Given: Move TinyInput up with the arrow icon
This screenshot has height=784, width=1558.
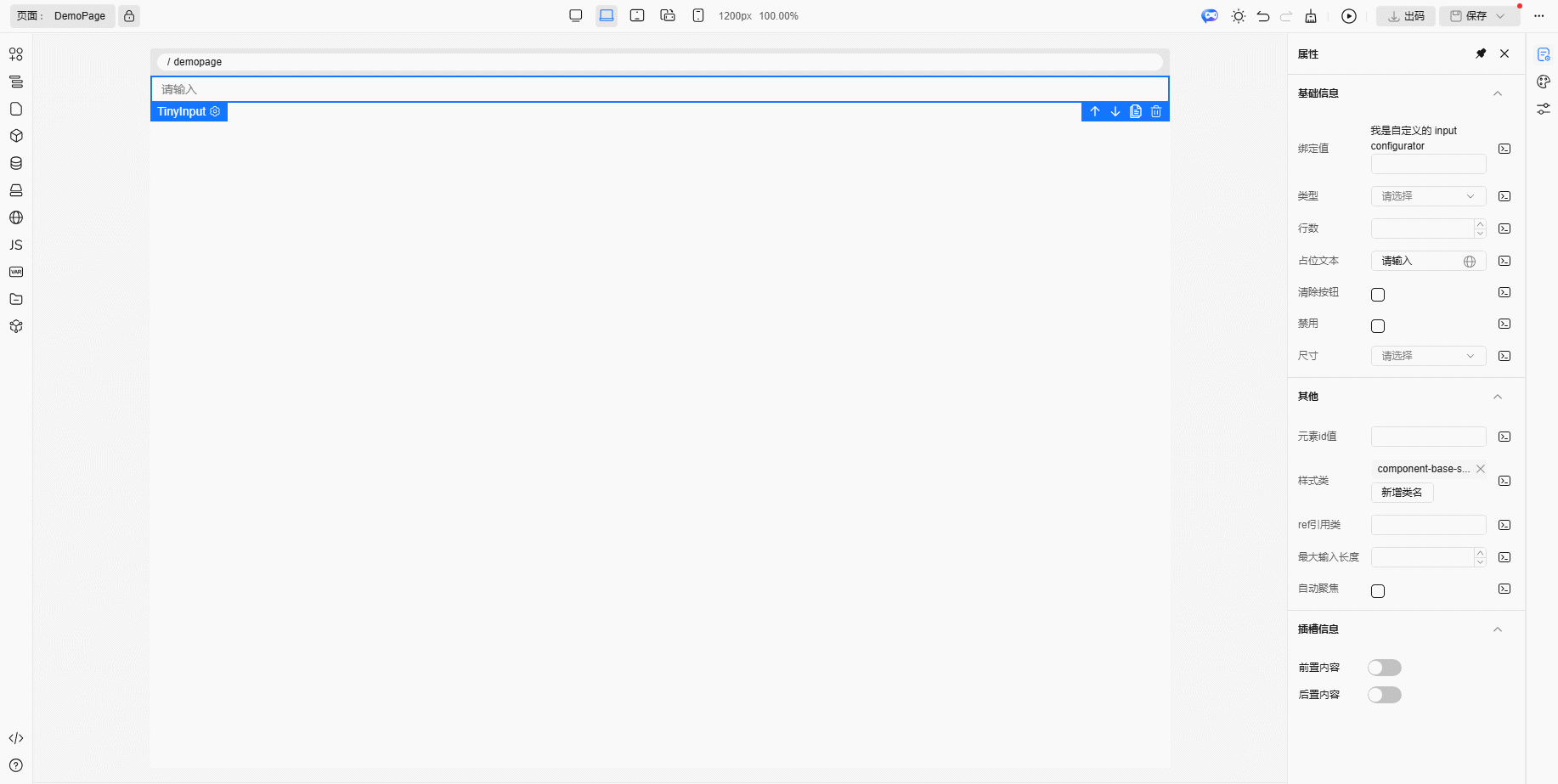Looking at the screenshot, I should pyautogui.click(x=1095, y=111).
